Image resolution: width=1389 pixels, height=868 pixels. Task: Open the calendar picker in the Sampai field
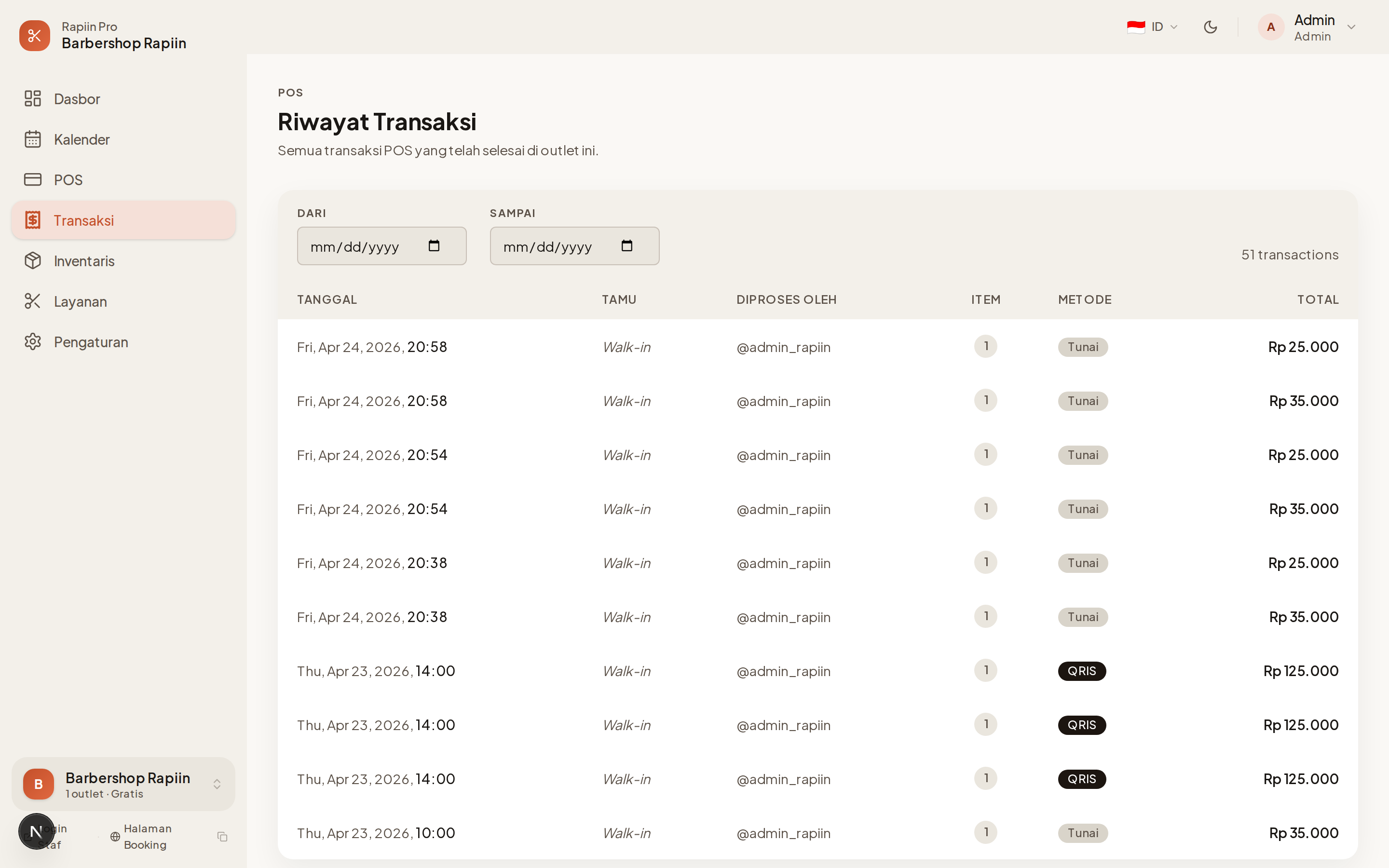pyautogui.click(x=627, y=246)
